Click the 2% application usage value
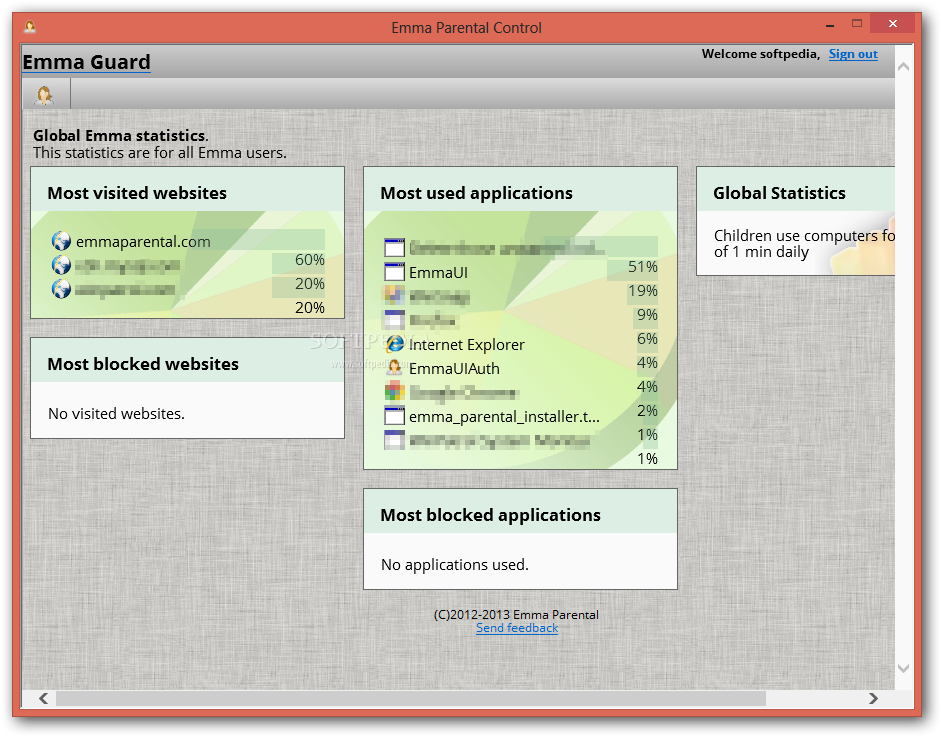The width and height of the screenshot is (942, 737). tap(647, 411)
